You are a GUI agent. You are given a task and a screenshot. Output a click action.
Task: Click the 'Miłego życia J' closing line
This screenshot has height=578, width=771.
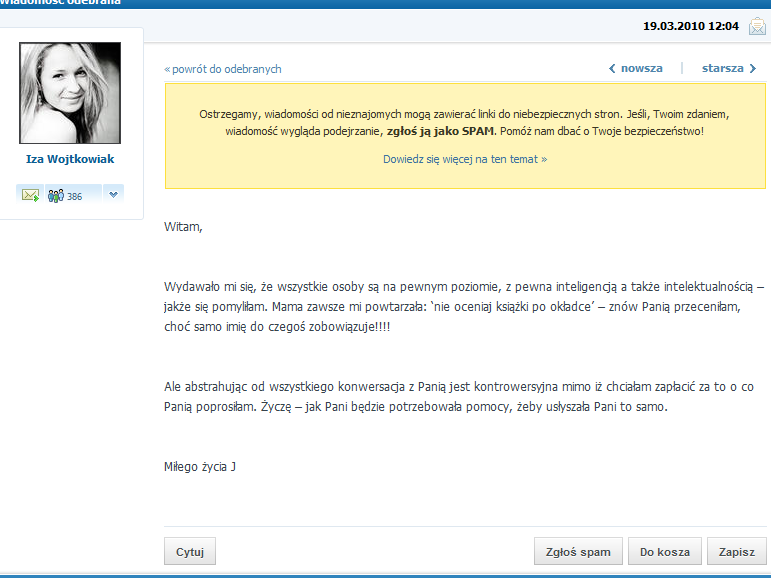pos(200,466)
